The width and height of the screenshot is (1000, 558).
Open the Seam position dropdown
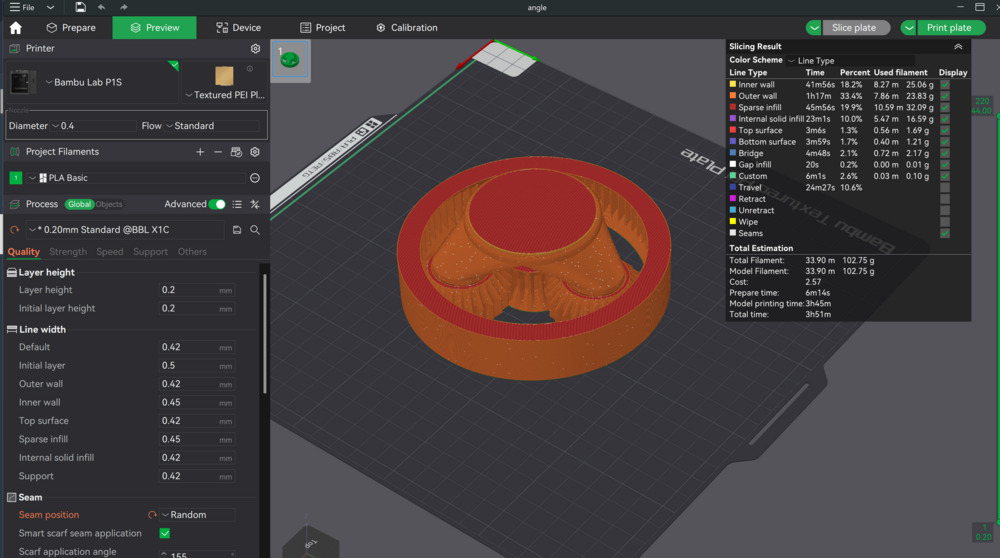tap(196, 515)
